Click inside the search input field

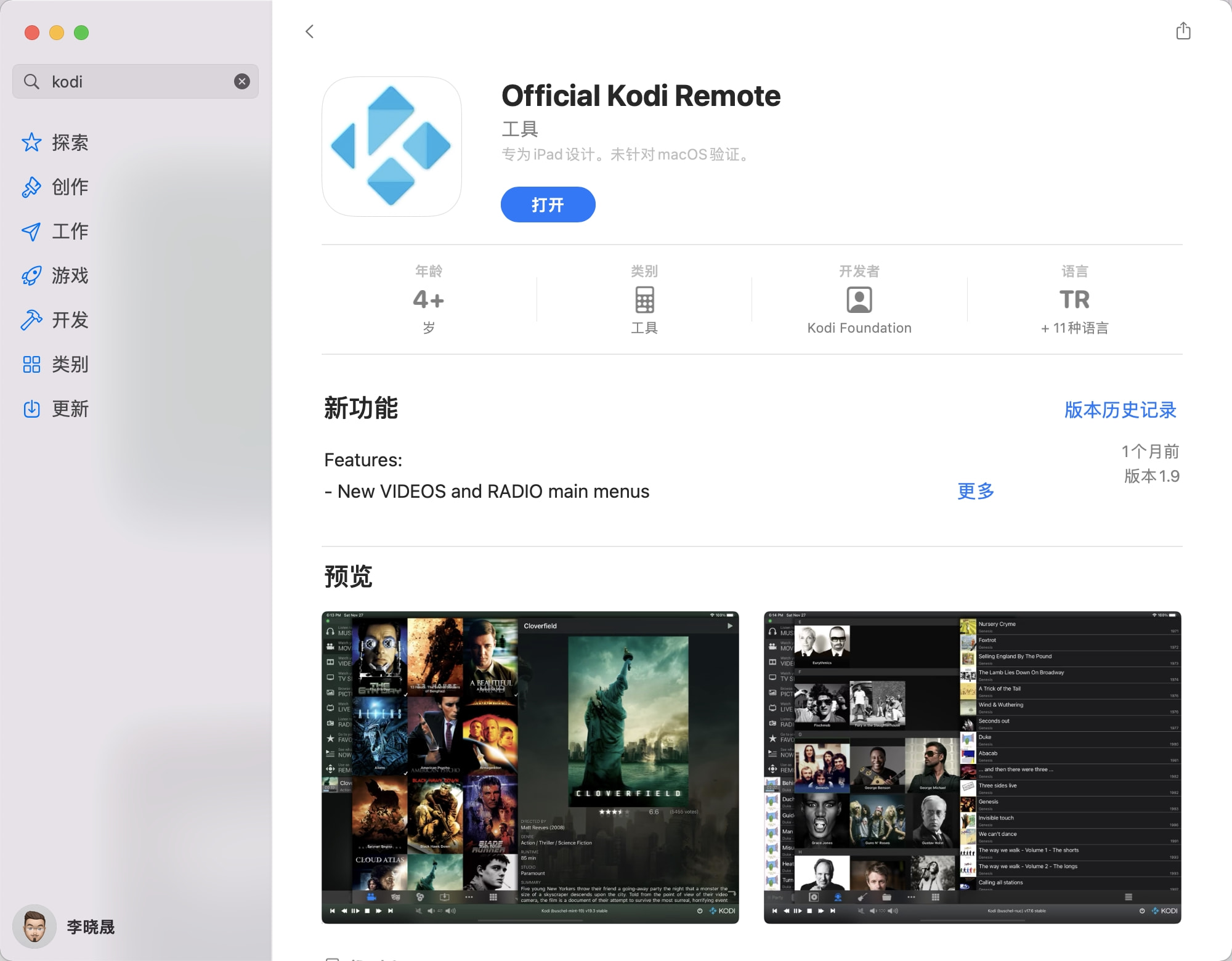coord(123,81)
